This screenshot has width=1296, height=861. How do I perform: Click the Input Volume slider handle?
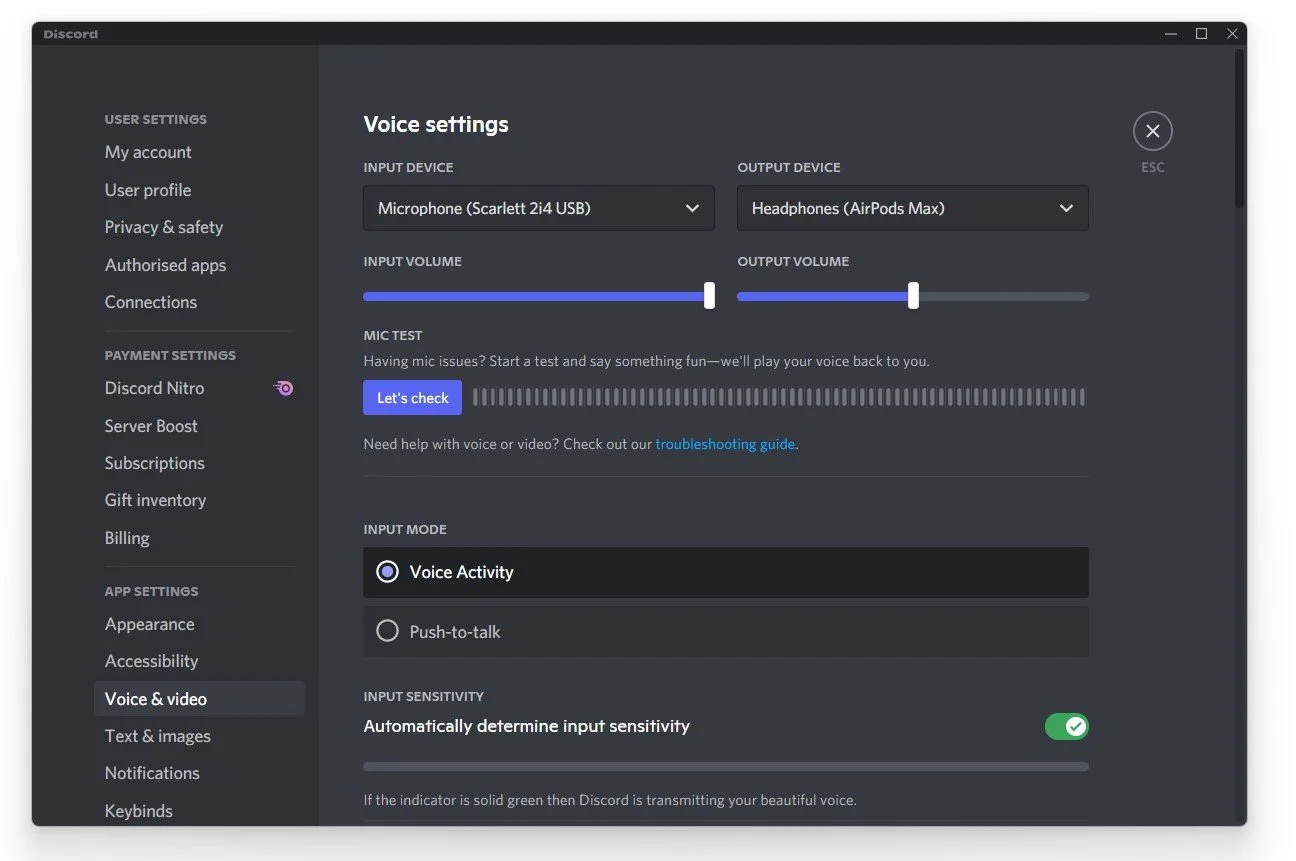(709, 296)
